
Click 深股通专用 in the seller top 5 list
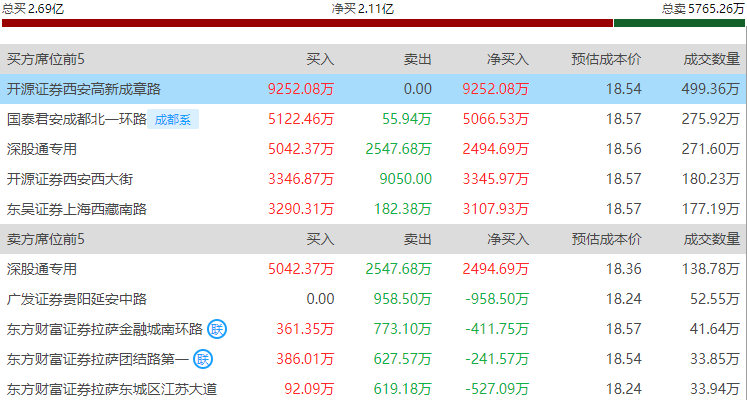click(x=42, y=269)
